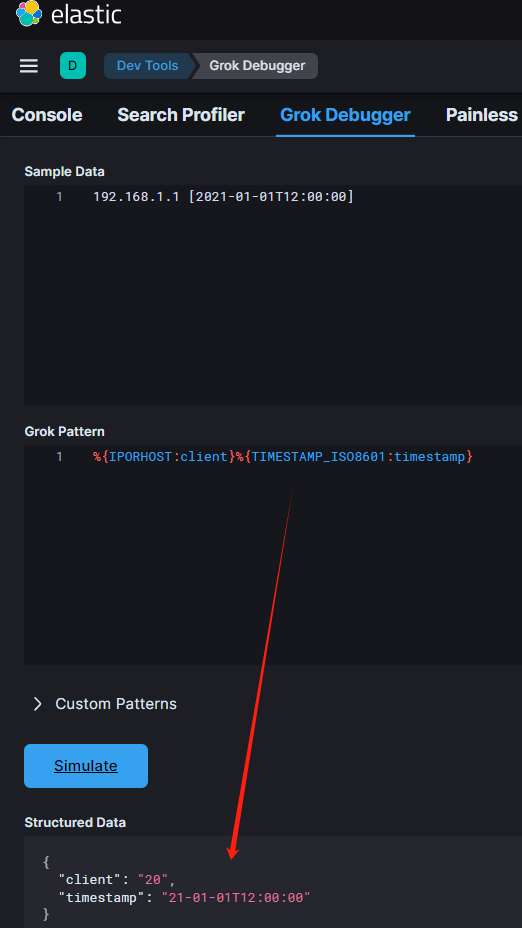Click the Custom Patterns label
This screenshot has width=522, height=928.
pyautogui.click(x=116, y=704)
